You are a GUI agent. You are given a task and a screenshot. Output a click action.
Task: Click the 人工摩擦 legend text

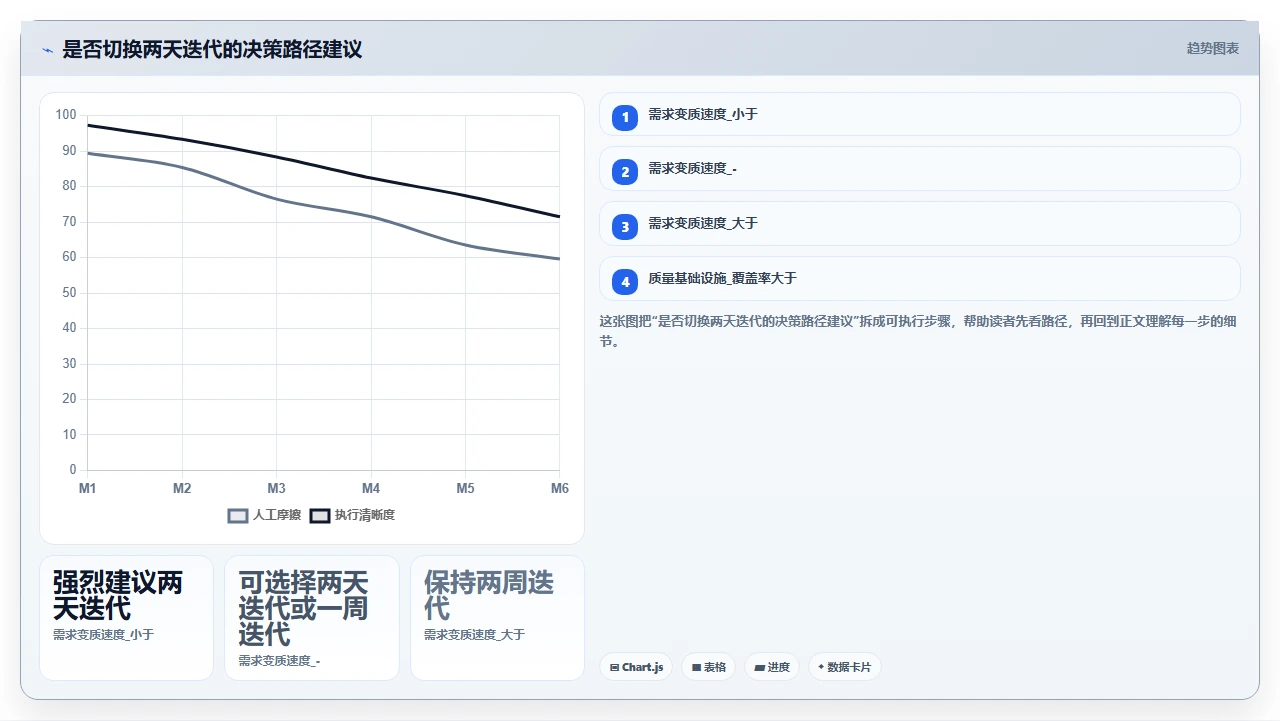(x=278, y=515)
